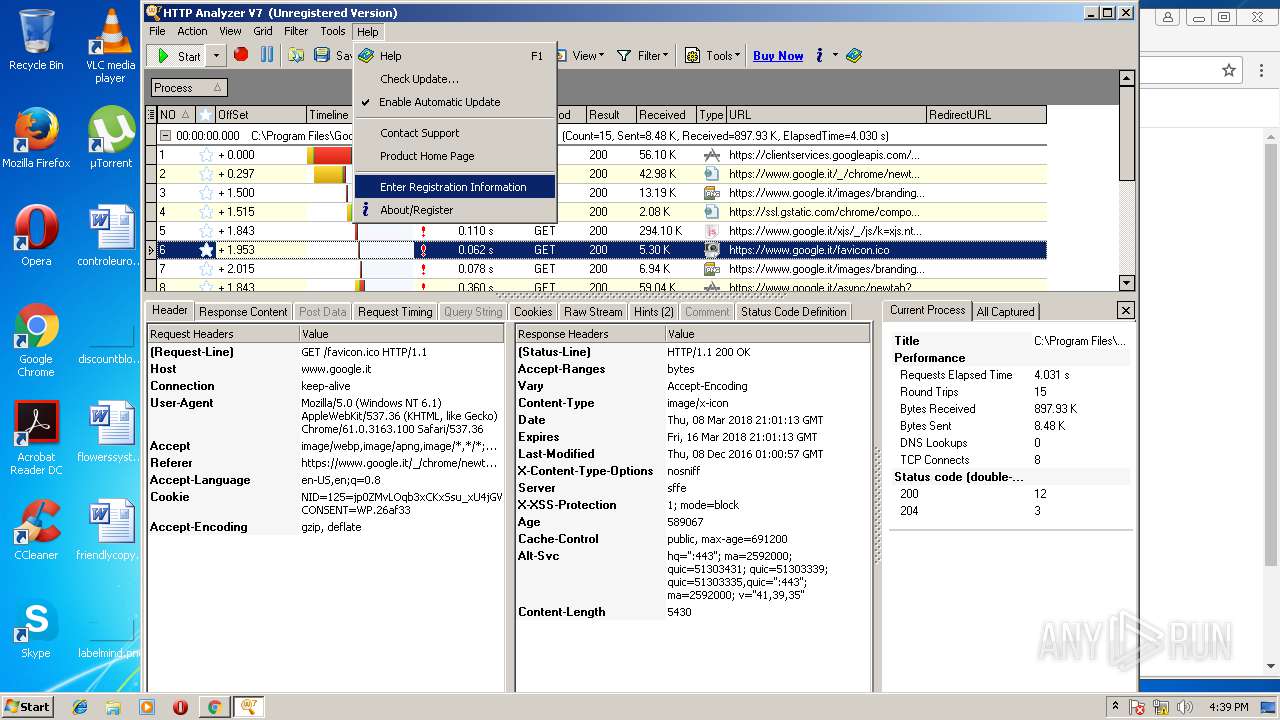The image size is (1280, 720).
Task: Switch to the Response Content tab
Action: point(243,312)
